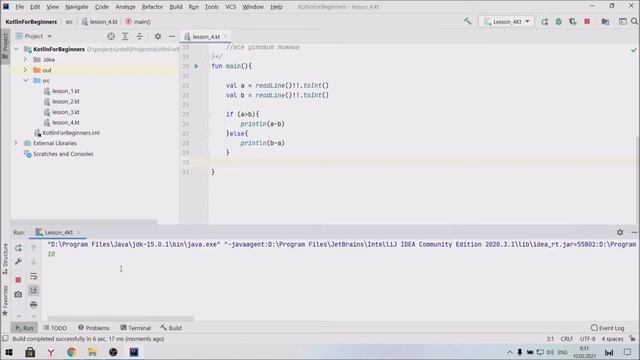This screenshot has height=360, width=640.
Task: Hide the Project panel with minus icon
Action: [172, 36]
